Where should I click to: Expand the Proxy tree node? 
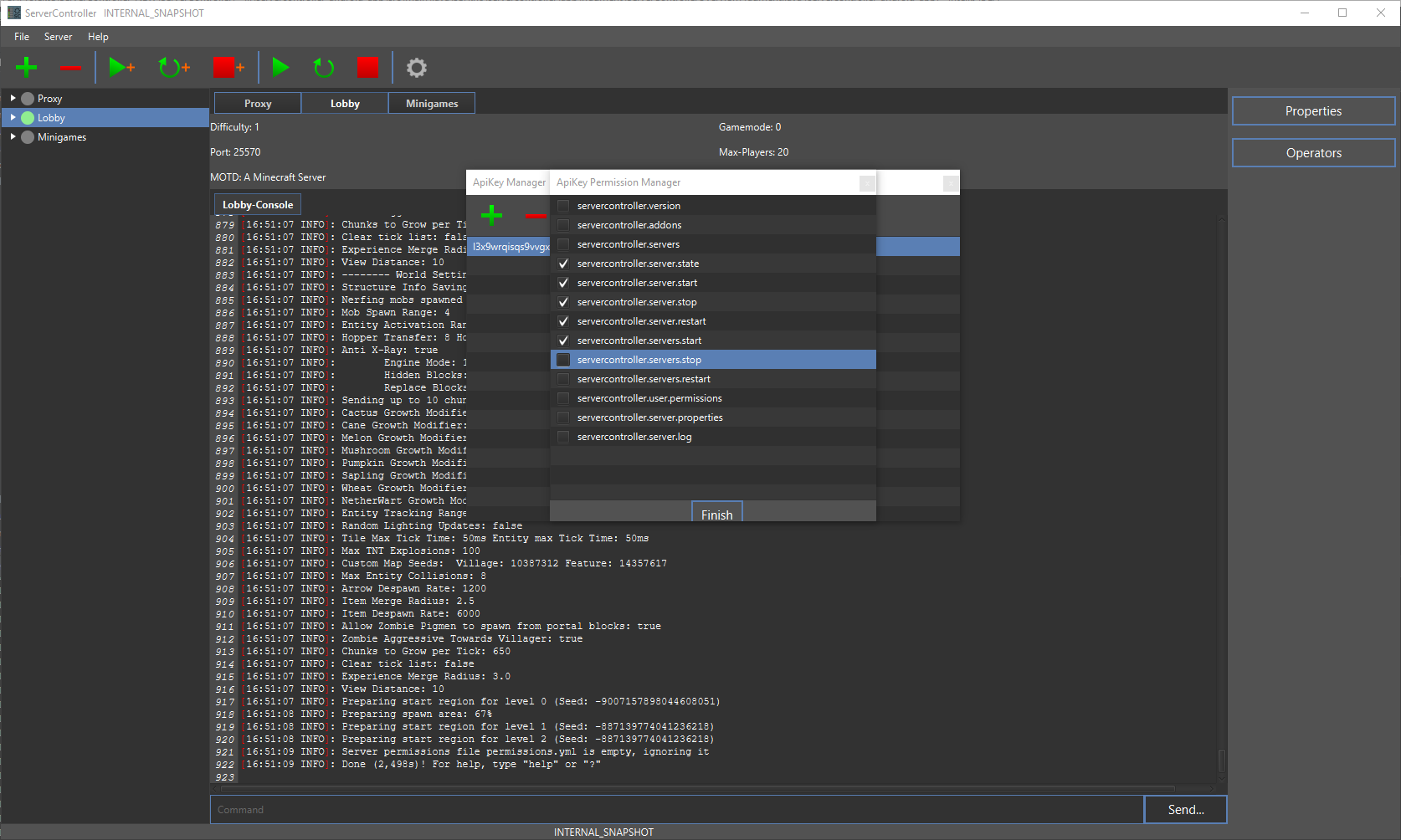pyautogui.click(x=13, y=99)
